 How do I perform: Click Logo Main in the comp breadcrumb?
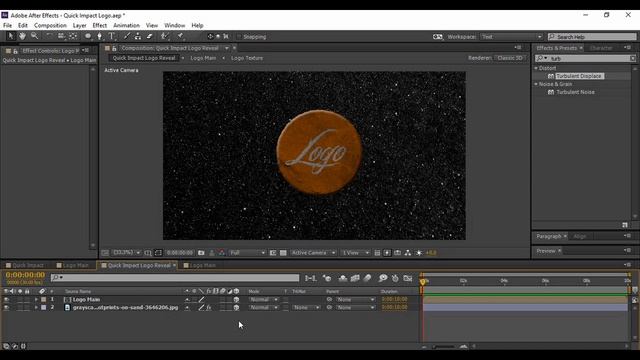(203, 58)
